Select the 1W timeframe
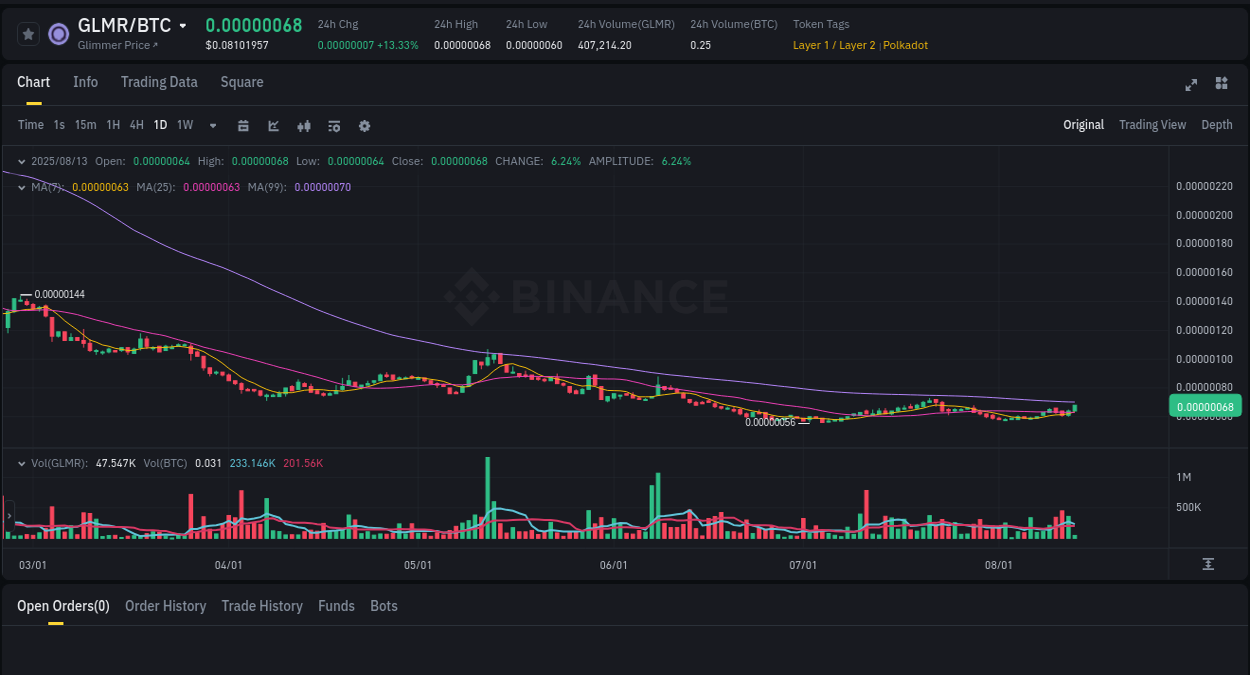Image resolution: width=1250 pixels, height=675 pixels. point(184,125)
